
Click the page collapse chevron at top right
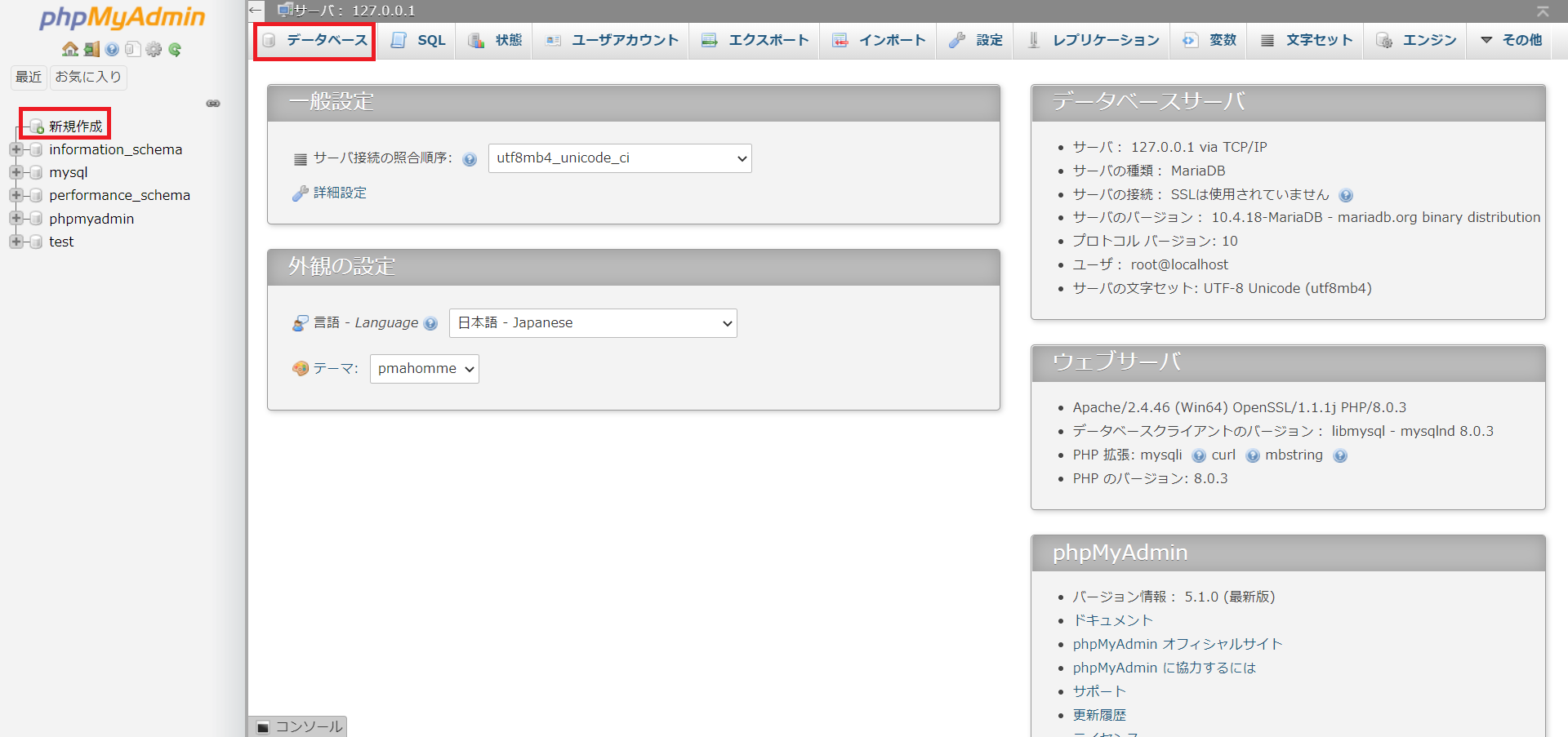pyautogui.click(x=1543, y=11)
